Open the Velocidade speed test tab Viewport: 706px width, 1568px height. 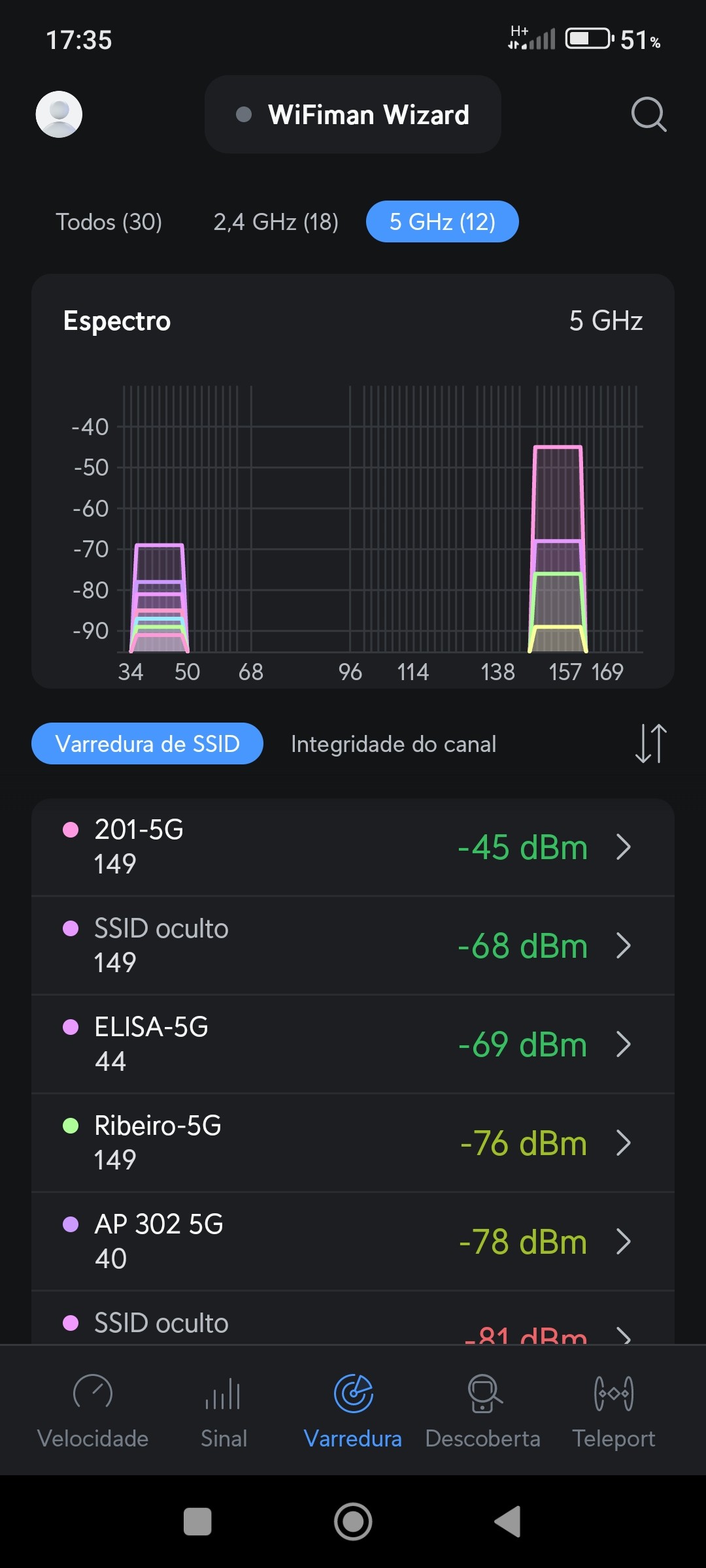[93, 1408]
